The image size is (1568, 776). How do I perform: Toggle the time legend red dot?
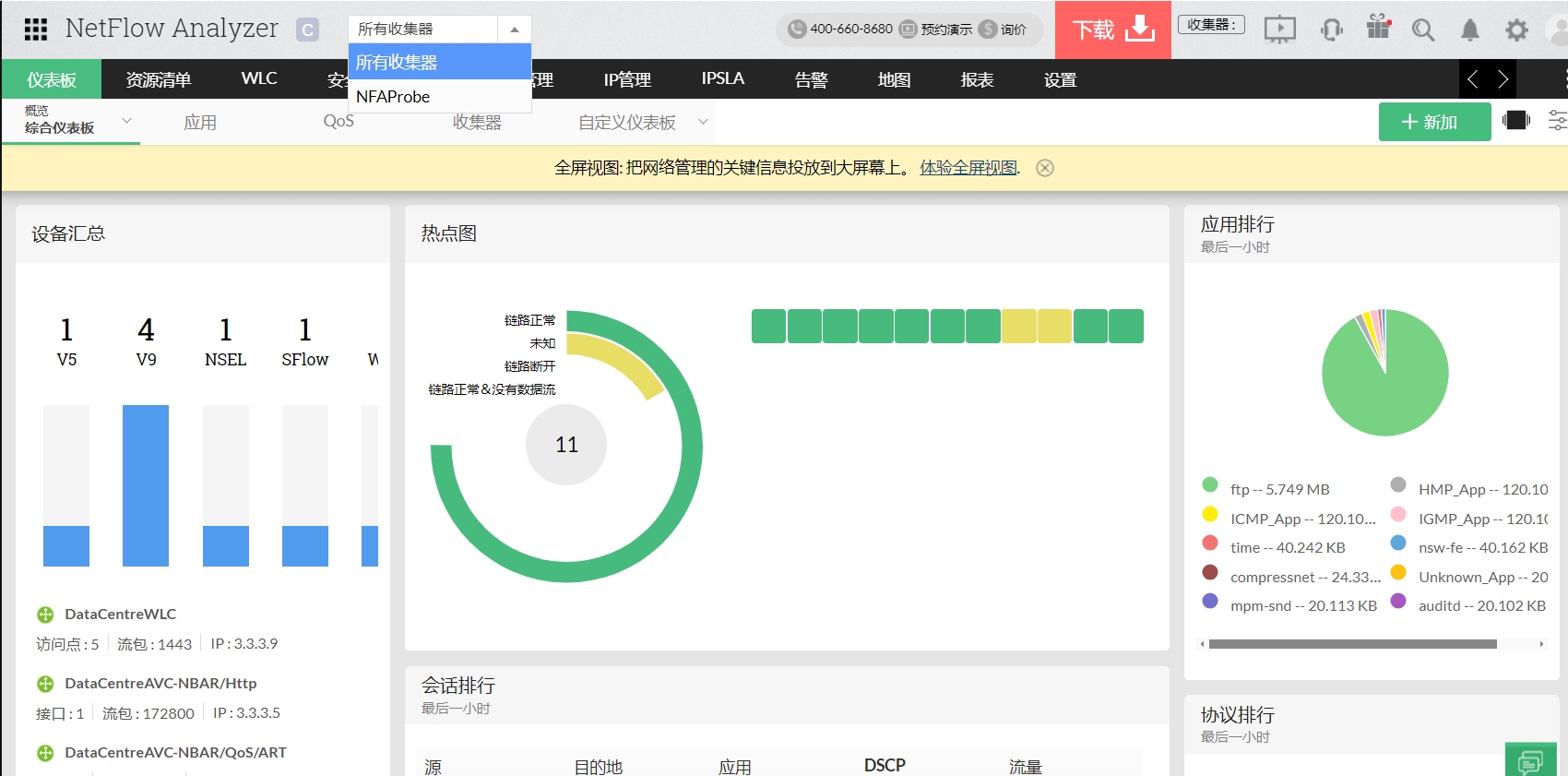coord(1210,543)
